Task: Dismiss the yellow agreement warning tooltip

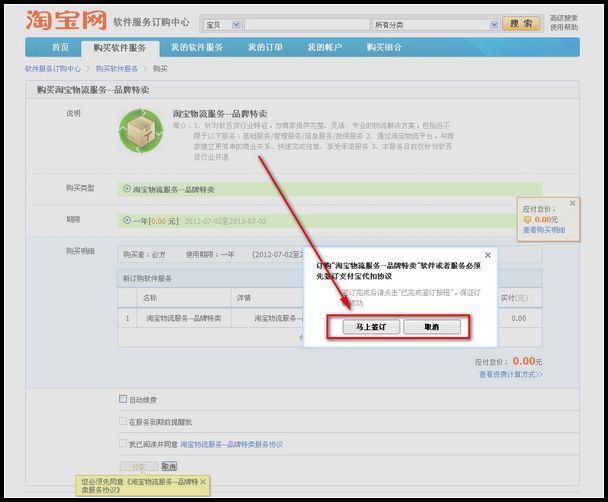Action: pos(203,482)
